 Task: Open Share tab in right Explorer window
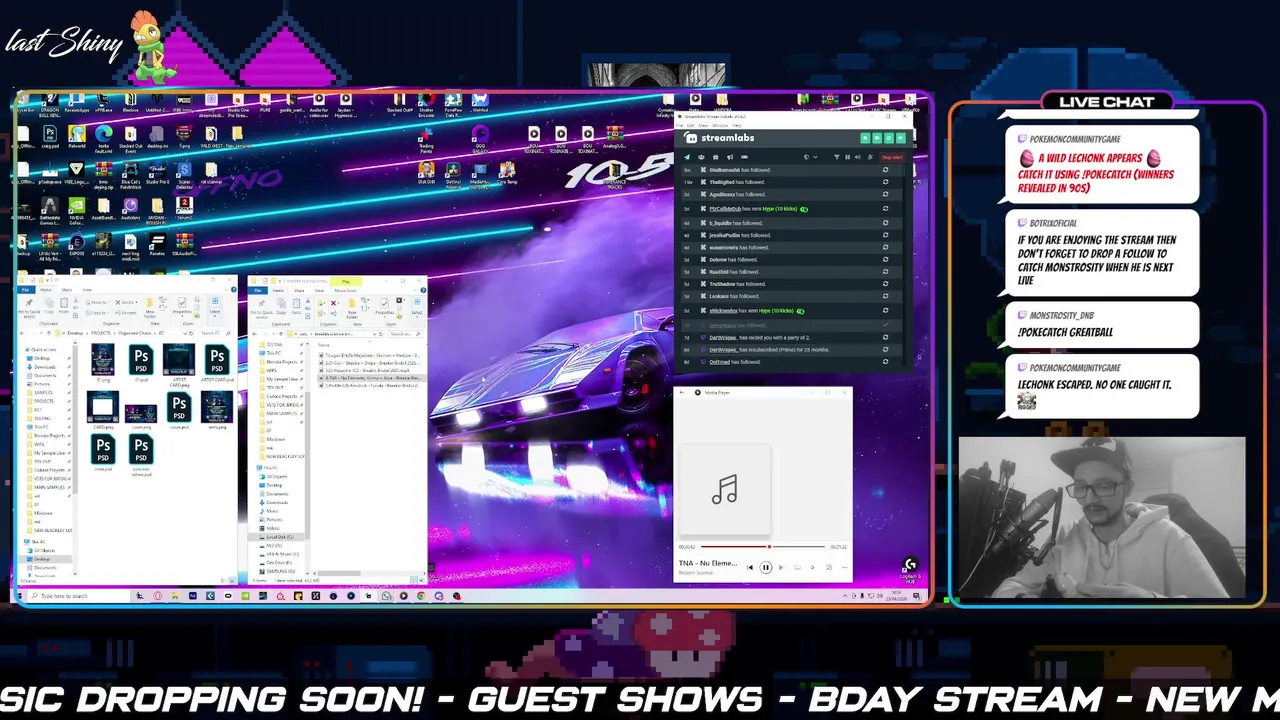point(299,290)
